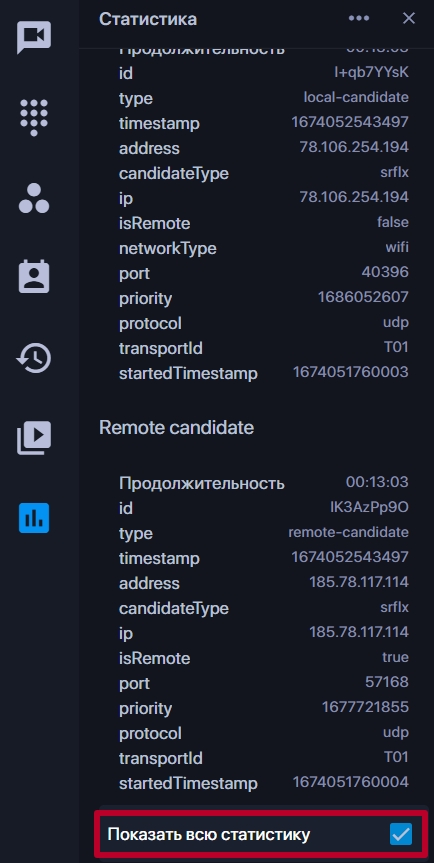Click the remote port value 57168
The image size is (434, 863).
coord(387,682)
